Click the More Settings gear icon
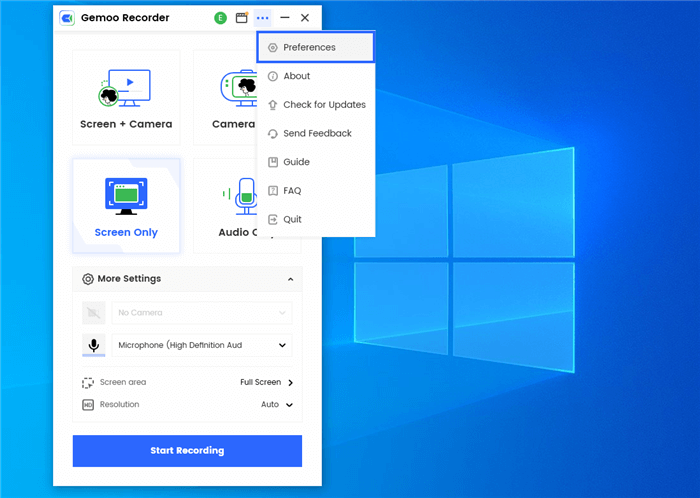 (x=88, y=279)
